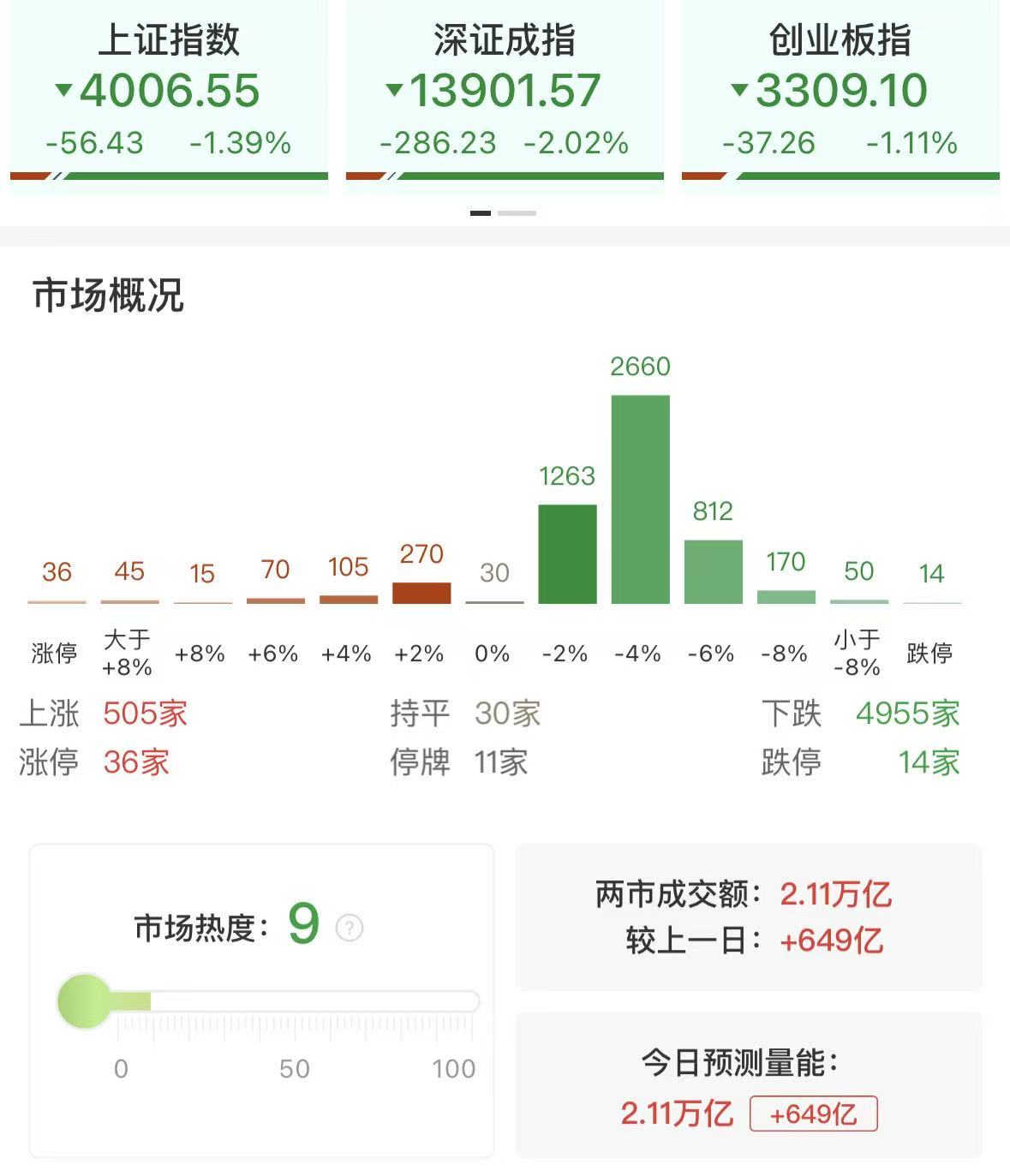Open the 跌停 14家 limit-down list
1010x1176 pixels.
tap(860, 762)
